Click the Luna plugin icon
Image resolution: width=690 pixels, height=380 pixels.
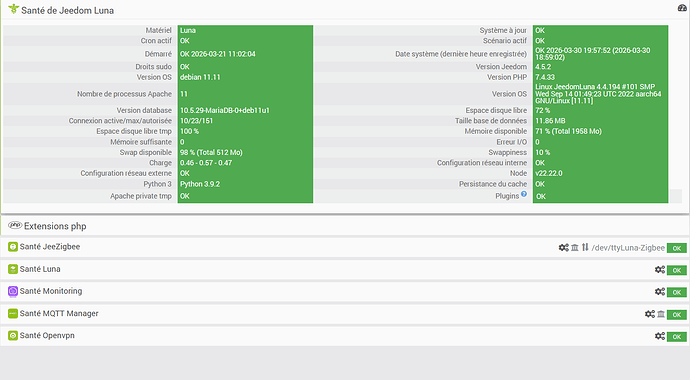pos(13,269)
